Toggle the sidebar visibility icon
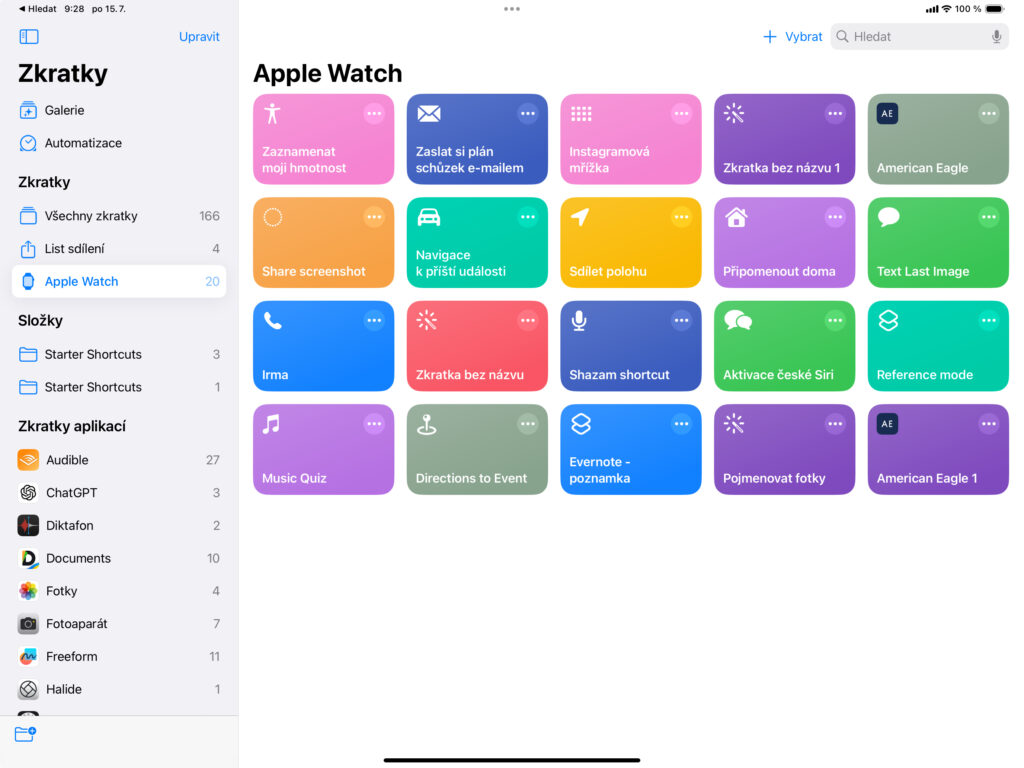The width and height of the screenshot is (1024, 768). point(29,37)
